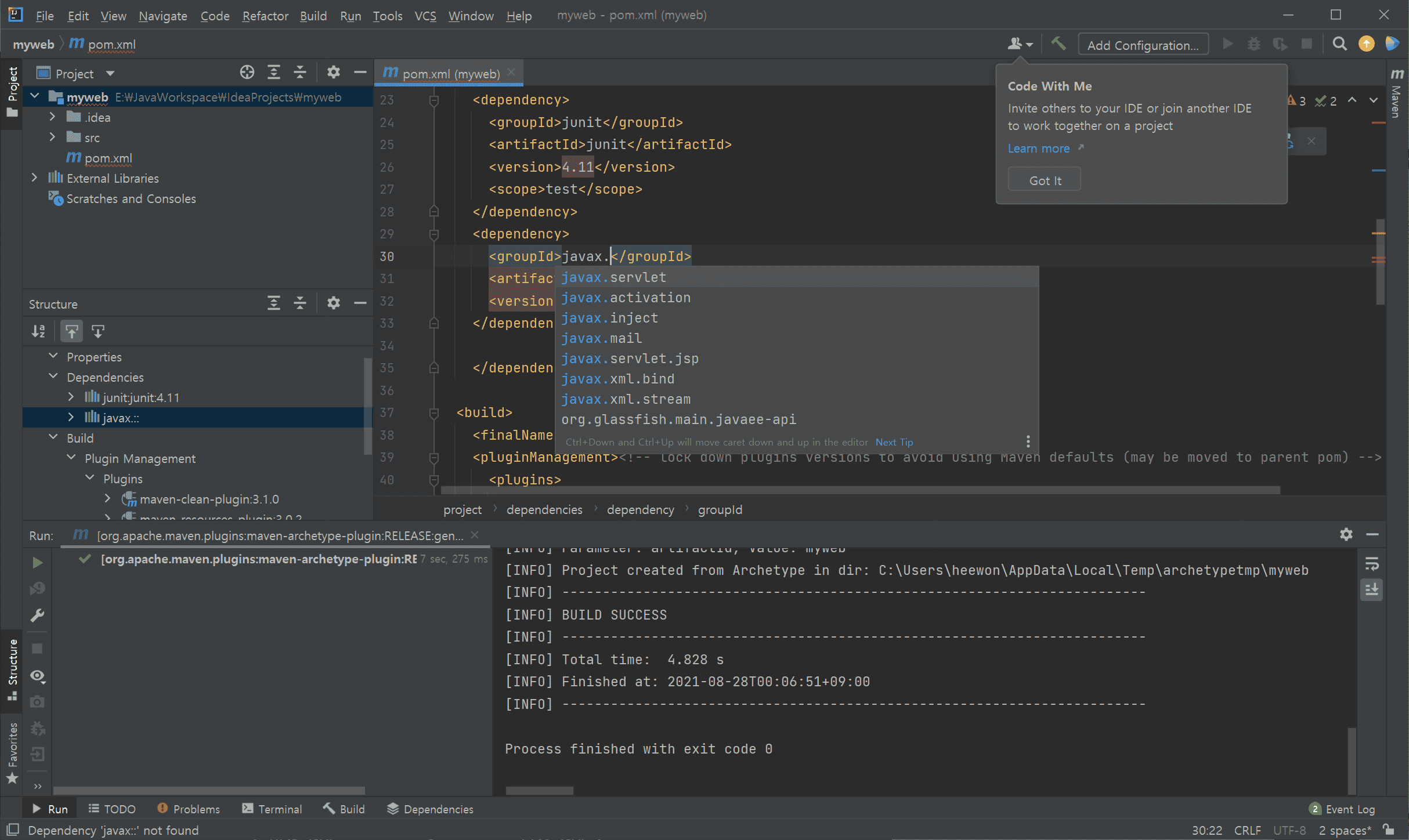Image resolution: width=1409 pixels, height=840 pixels.
Task: Open the Code With Me user icon
Action: tap(1020, 44)
